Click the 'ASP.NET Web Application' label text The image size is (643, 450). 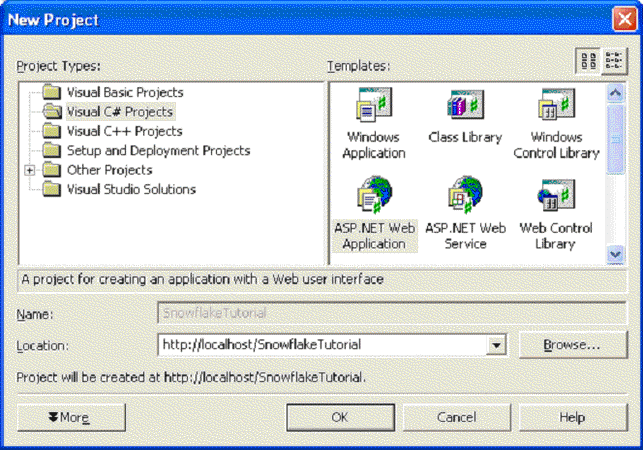[374, 236]
